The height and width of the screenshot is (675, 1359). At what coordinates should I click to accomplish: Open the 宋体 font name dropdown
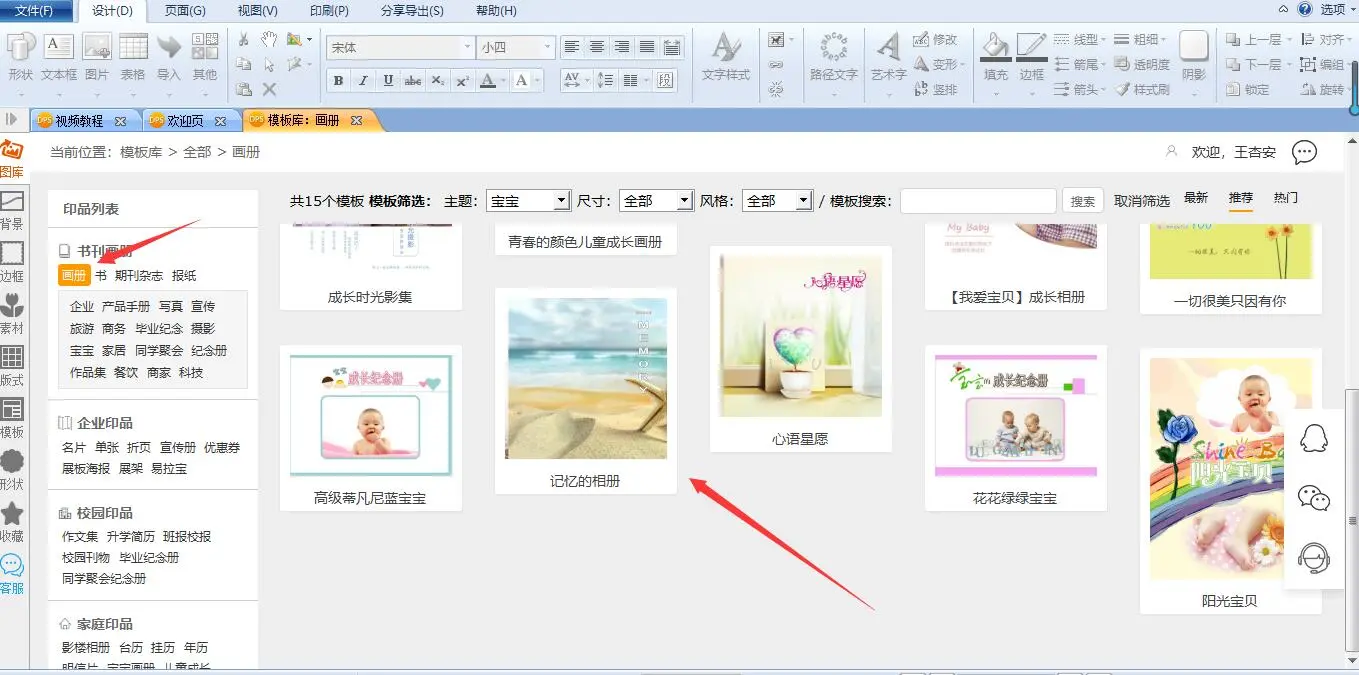[401, 47]
